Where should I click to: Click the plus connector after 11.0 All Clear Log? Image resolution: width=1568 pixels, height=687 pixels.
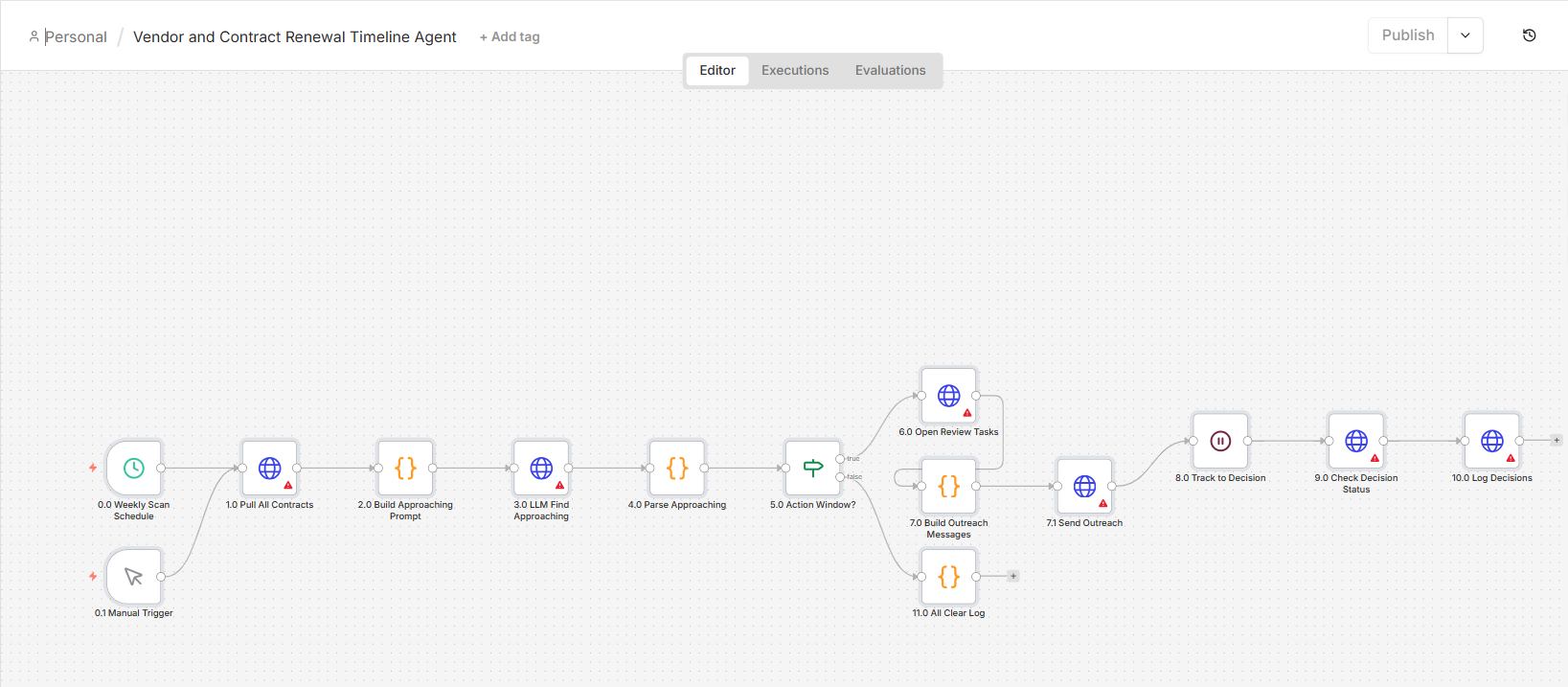[1013, 576]
